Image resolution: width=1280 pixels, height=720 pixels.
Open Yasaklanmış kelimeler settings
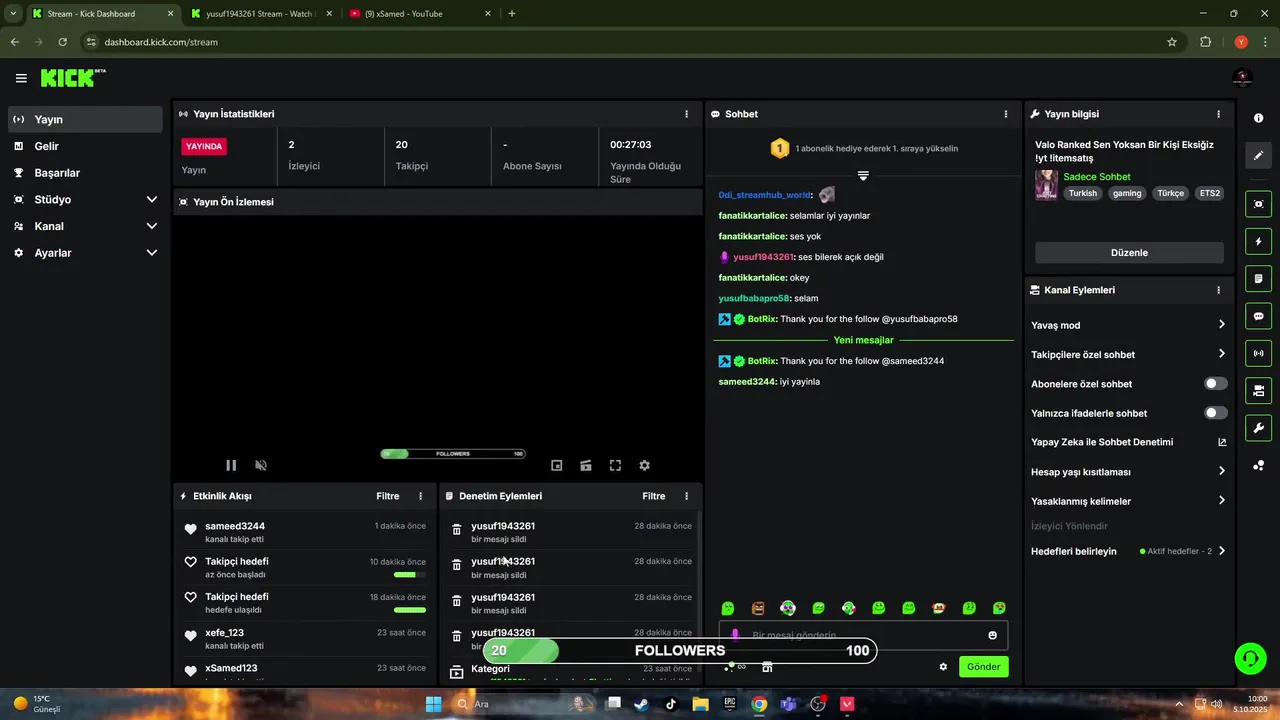click(1128, 501)
